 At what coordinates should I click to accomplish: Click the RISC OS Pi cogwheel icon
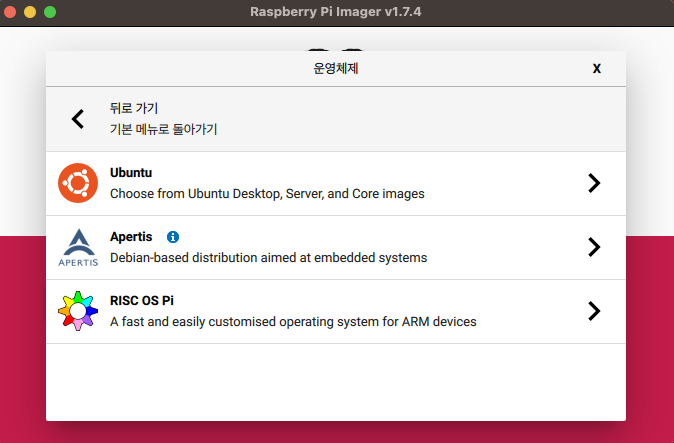(x=78, y=311)
